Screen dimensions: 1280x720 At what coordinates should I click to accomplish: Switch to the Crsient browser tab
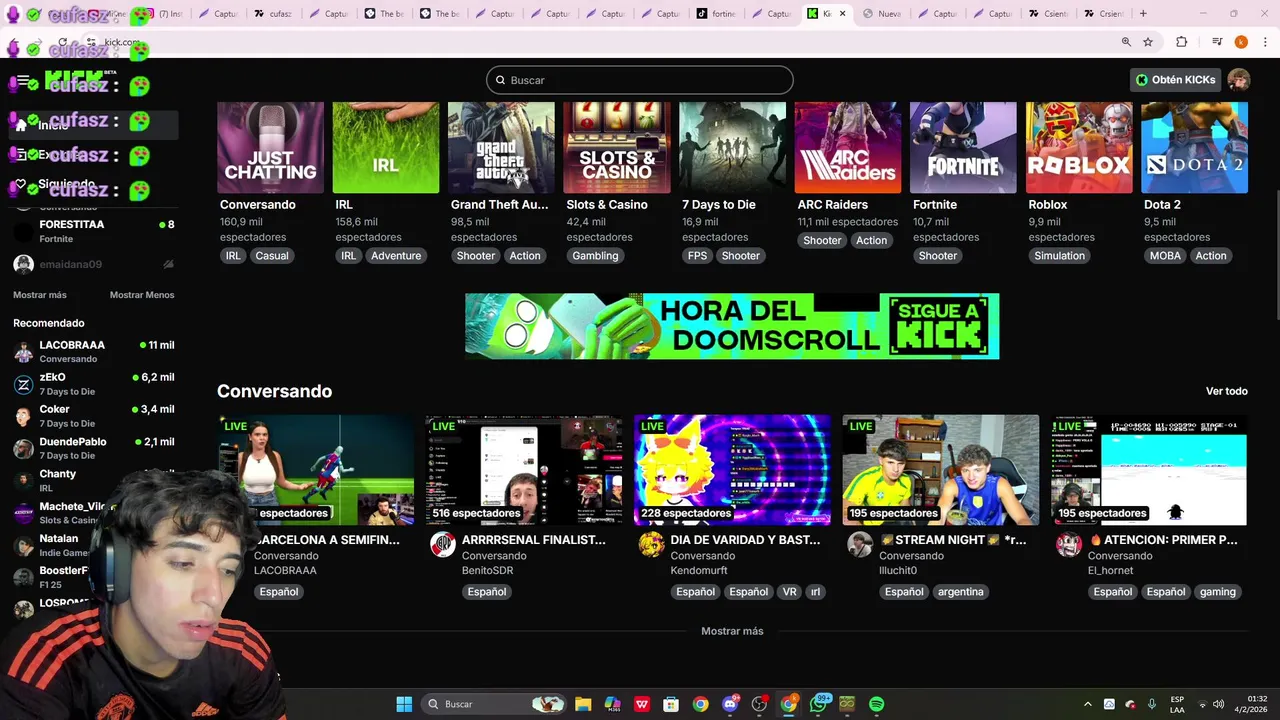point(1104,13)
